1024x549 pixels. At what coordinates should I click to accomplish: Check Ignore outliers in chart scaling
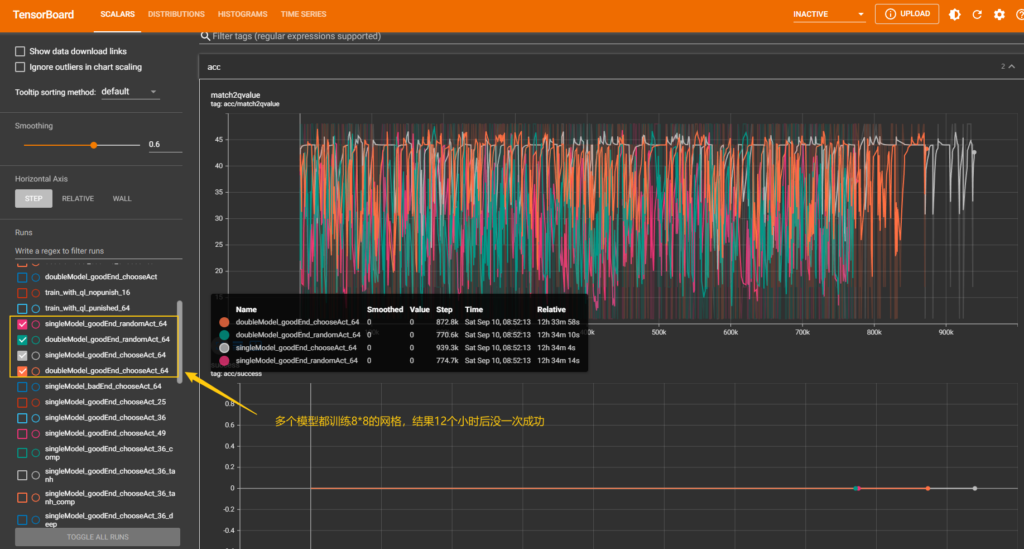20,67
